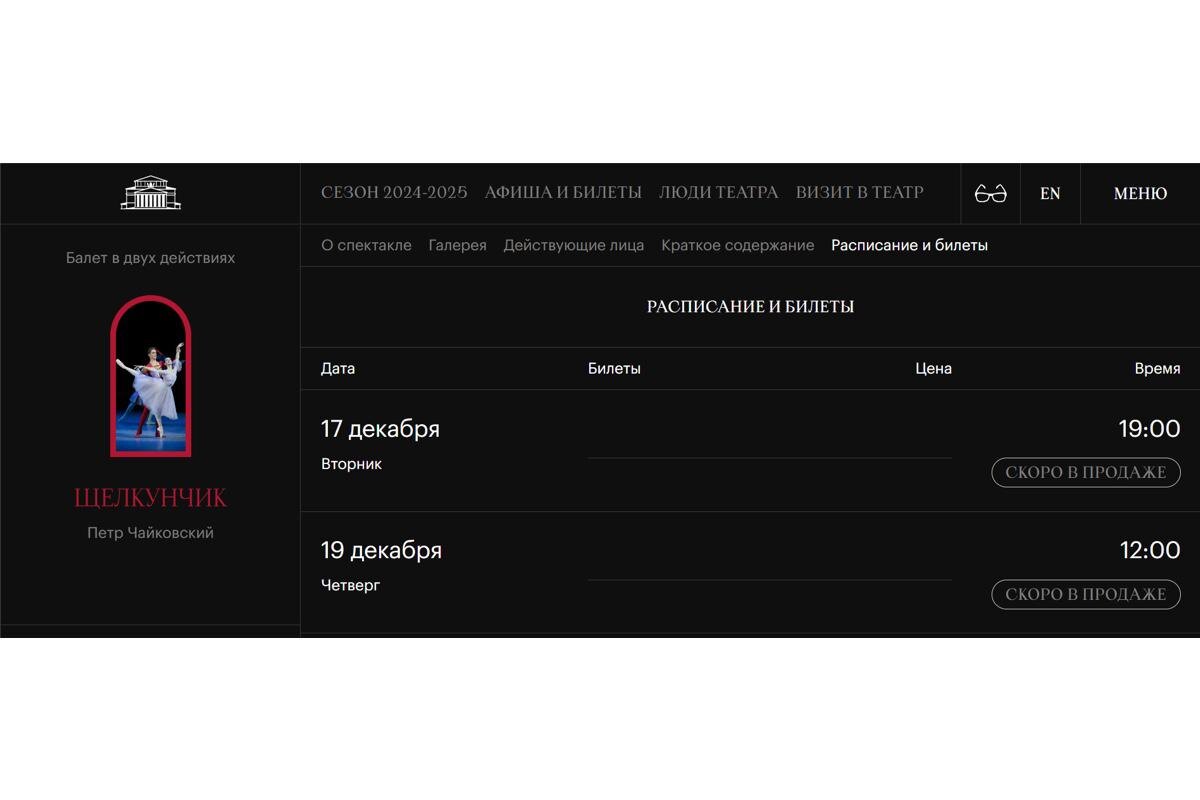Toggle the glasses accessibility view icon
Viewport: 1200px width, 800px height.
click(990, 194)
